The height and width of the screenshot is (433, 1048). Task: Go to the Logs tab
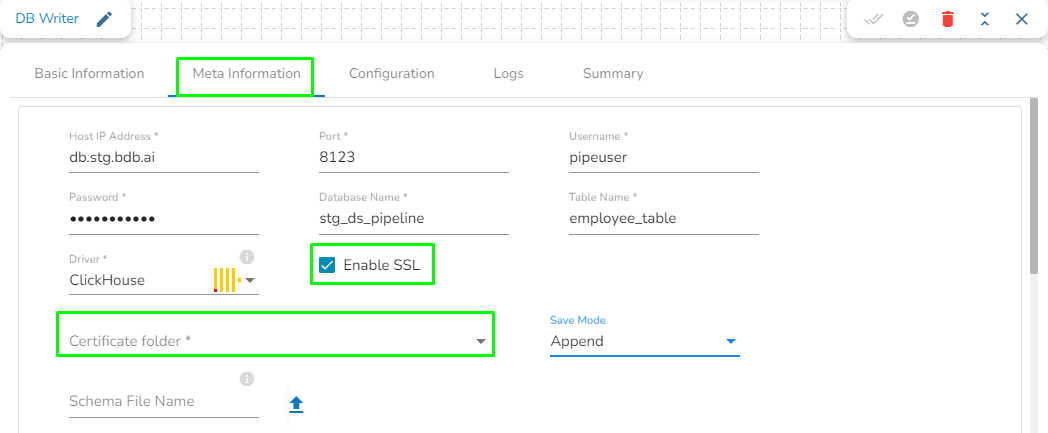coord(508,74)
